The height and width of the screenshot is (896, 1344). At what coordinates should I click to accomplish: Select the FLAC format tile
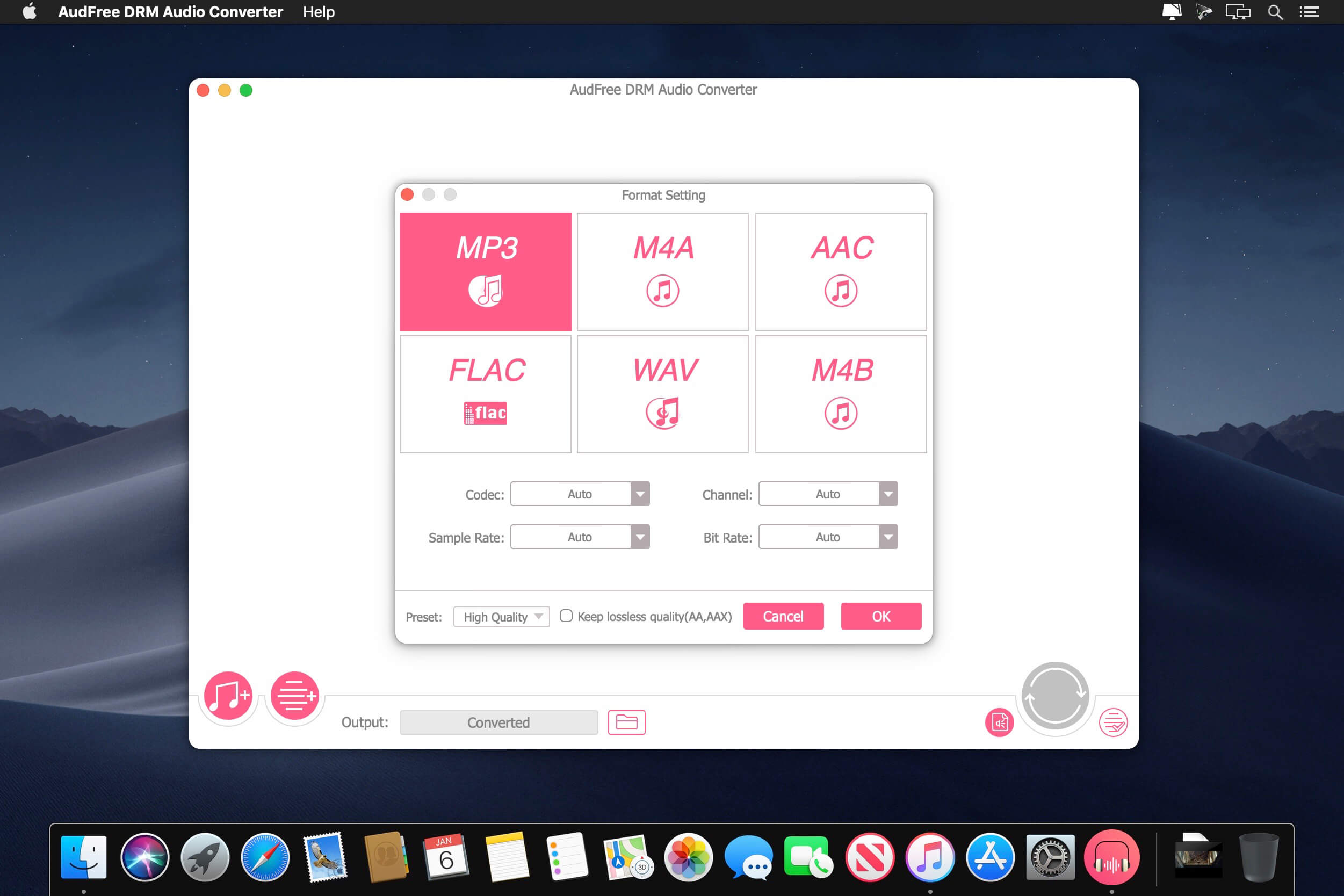[x=485, y=394]
